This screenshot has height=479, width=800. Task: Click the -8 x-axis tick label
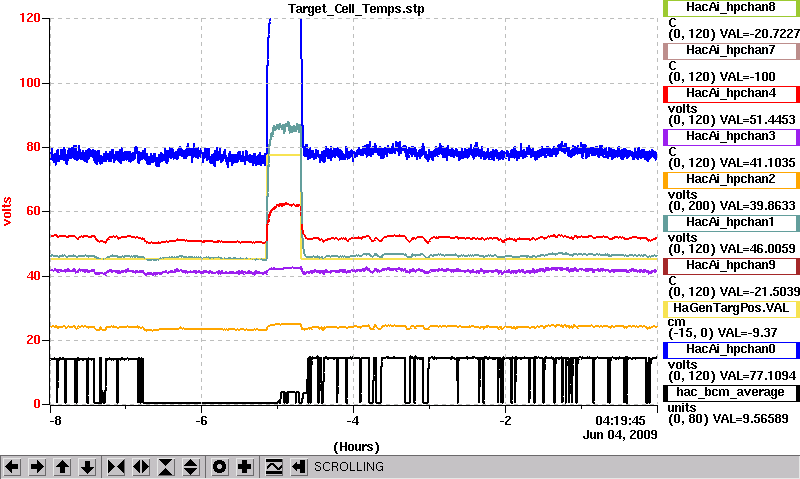click(x=55, y=421)
